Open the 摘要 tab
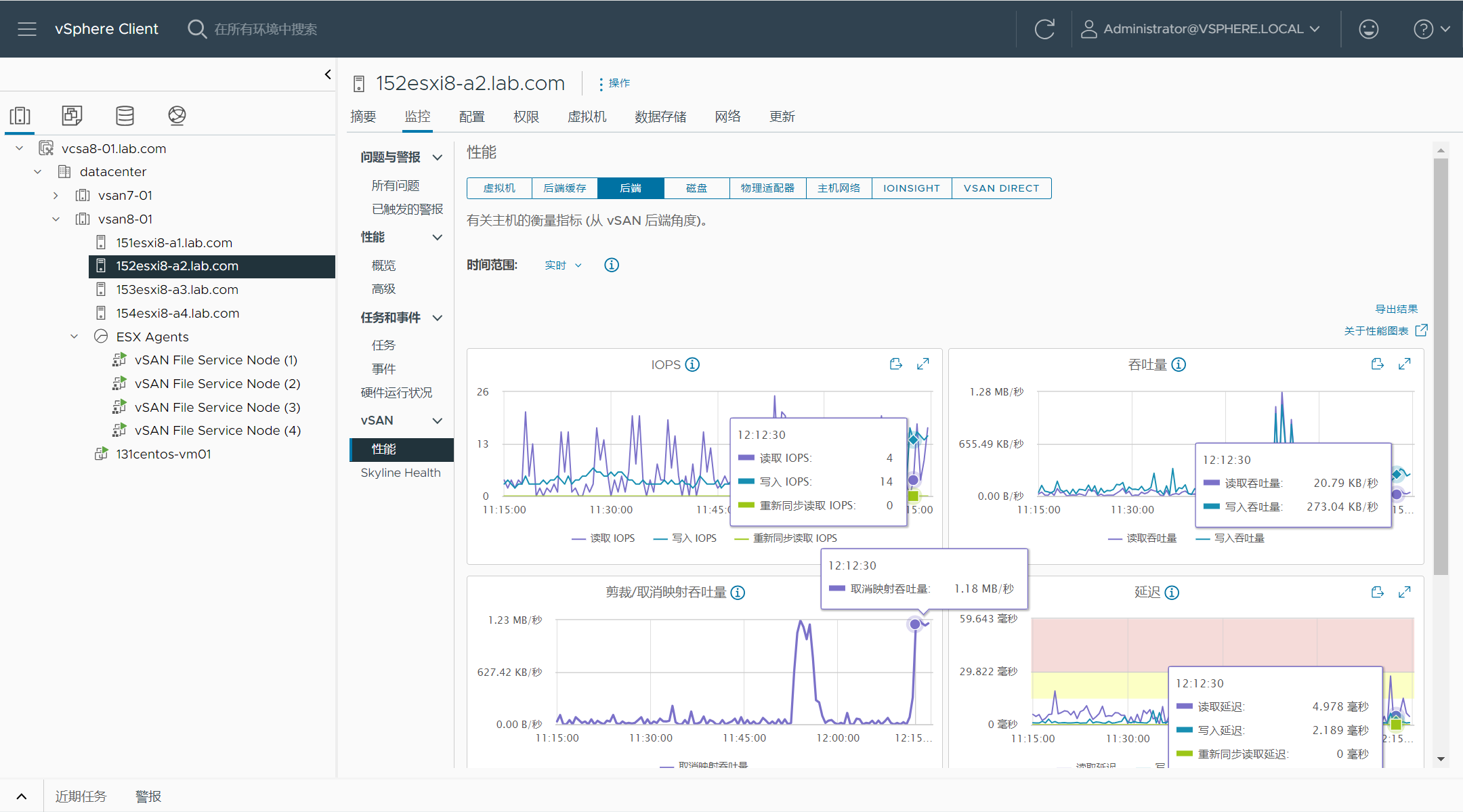Image resolution: width=1463 pixels, height=812 pixels. [363, 116]
